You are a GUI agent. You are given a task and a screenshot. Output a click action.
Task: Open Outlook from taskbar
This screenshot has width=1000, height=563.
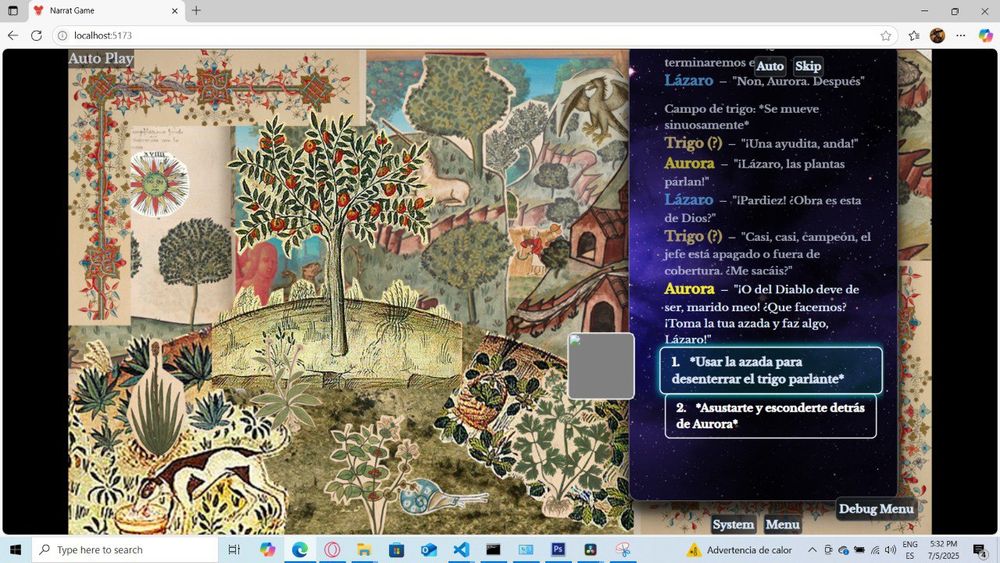[429, 550]
